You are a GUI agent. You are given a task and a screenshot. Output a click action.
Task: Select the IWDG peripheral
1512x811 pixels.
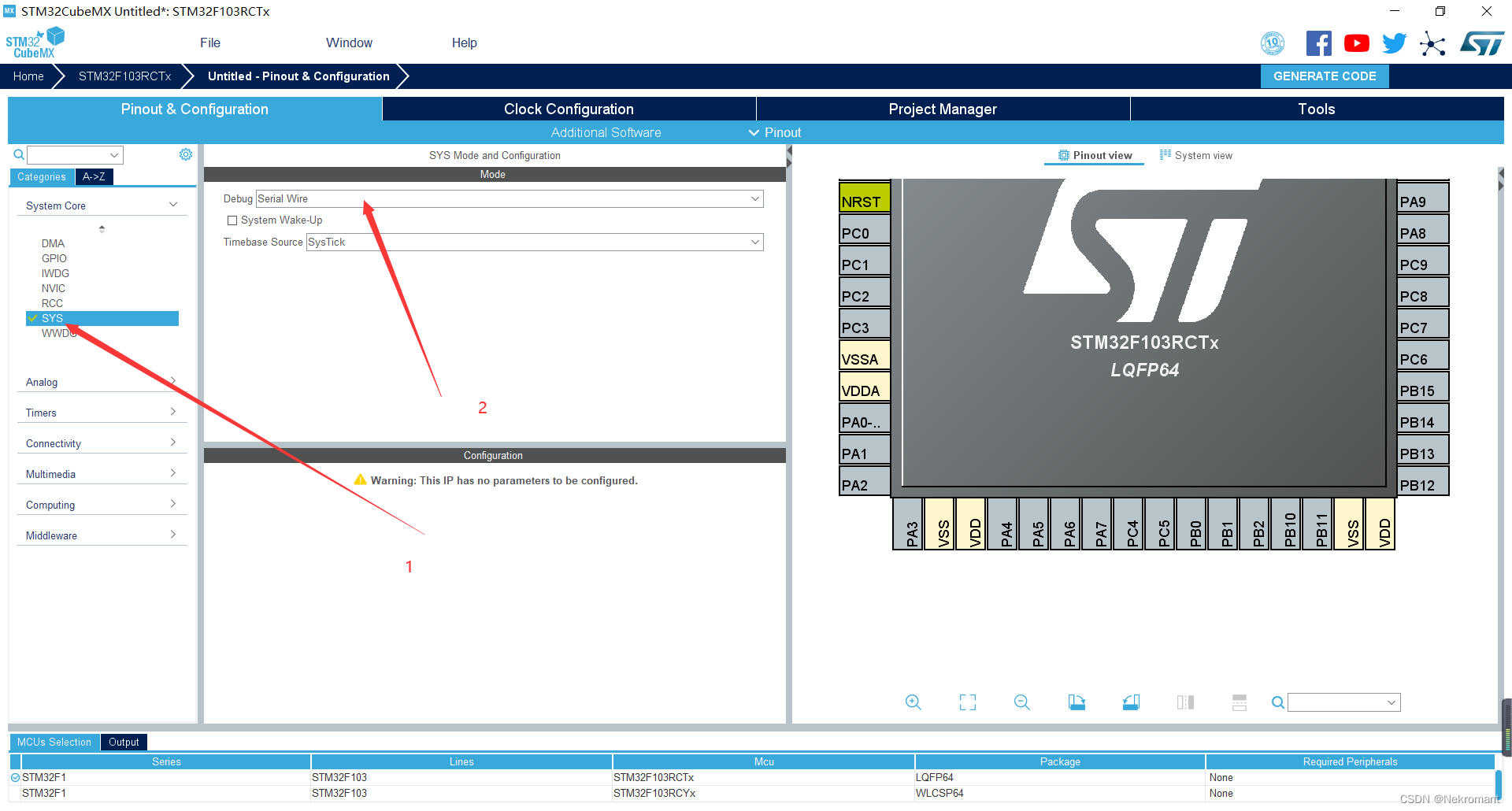[x=55, y=273]
